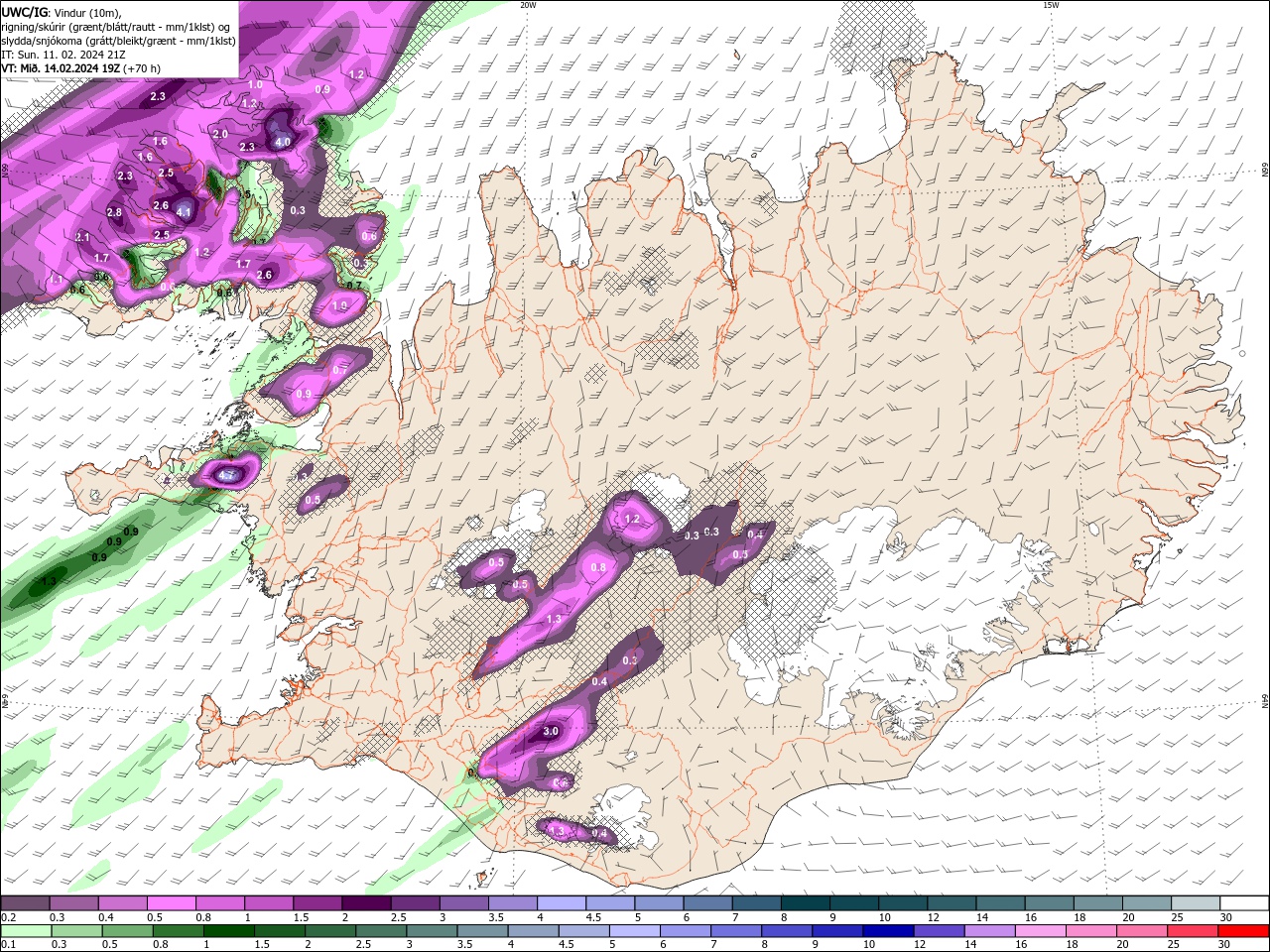This screenshot has height=952, width=1270.
Task: Click the "3.0" precipitation value in the south
Action: (x=552, y=731)
